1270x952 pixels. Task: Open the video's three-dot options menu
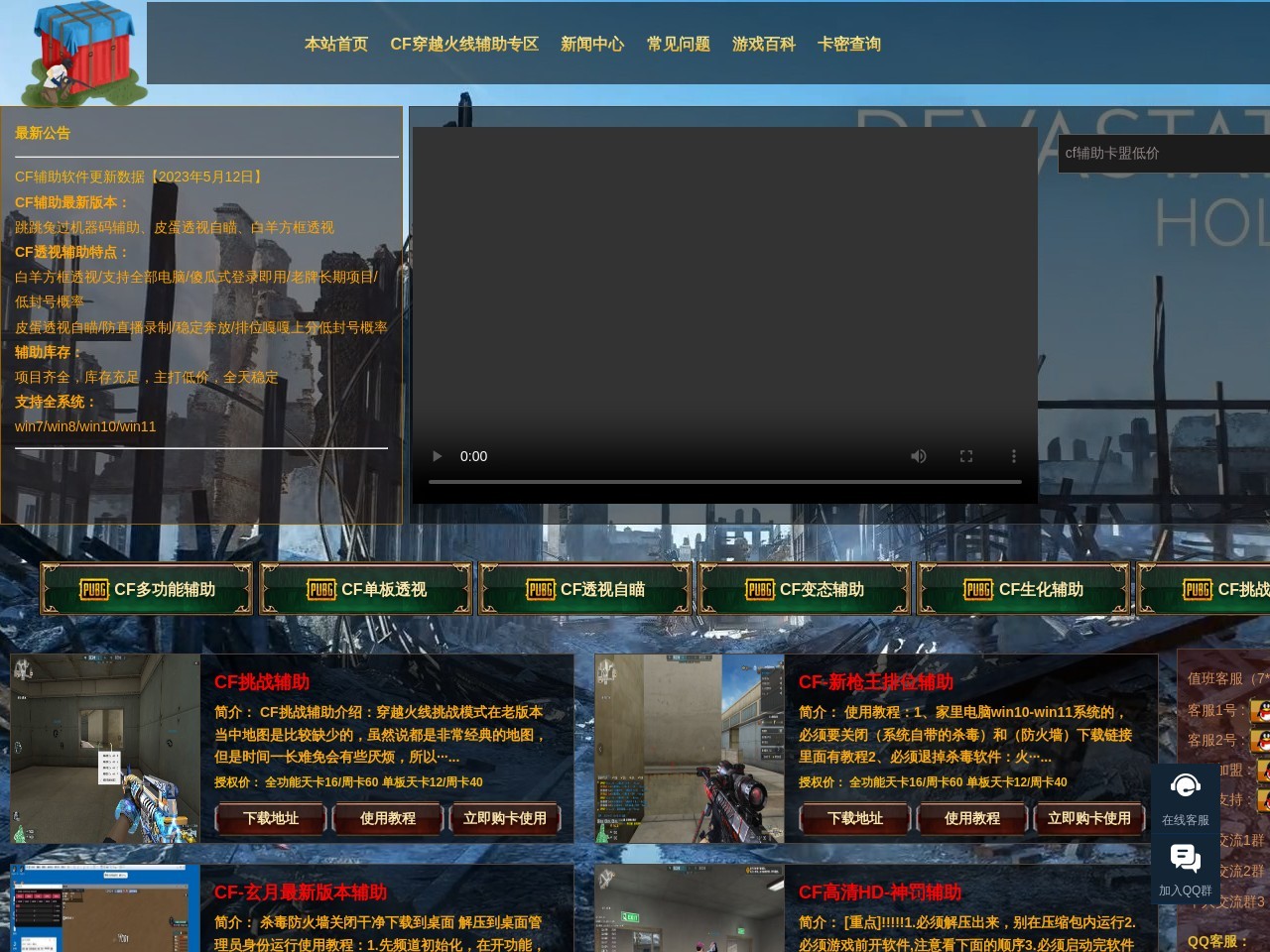click(x=1014, y=456)
